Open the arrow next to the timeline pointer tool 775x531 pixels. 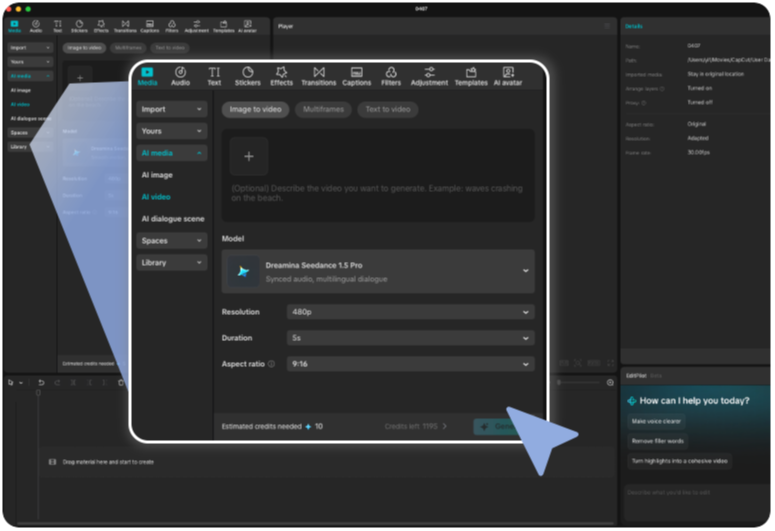pos(21,383)
